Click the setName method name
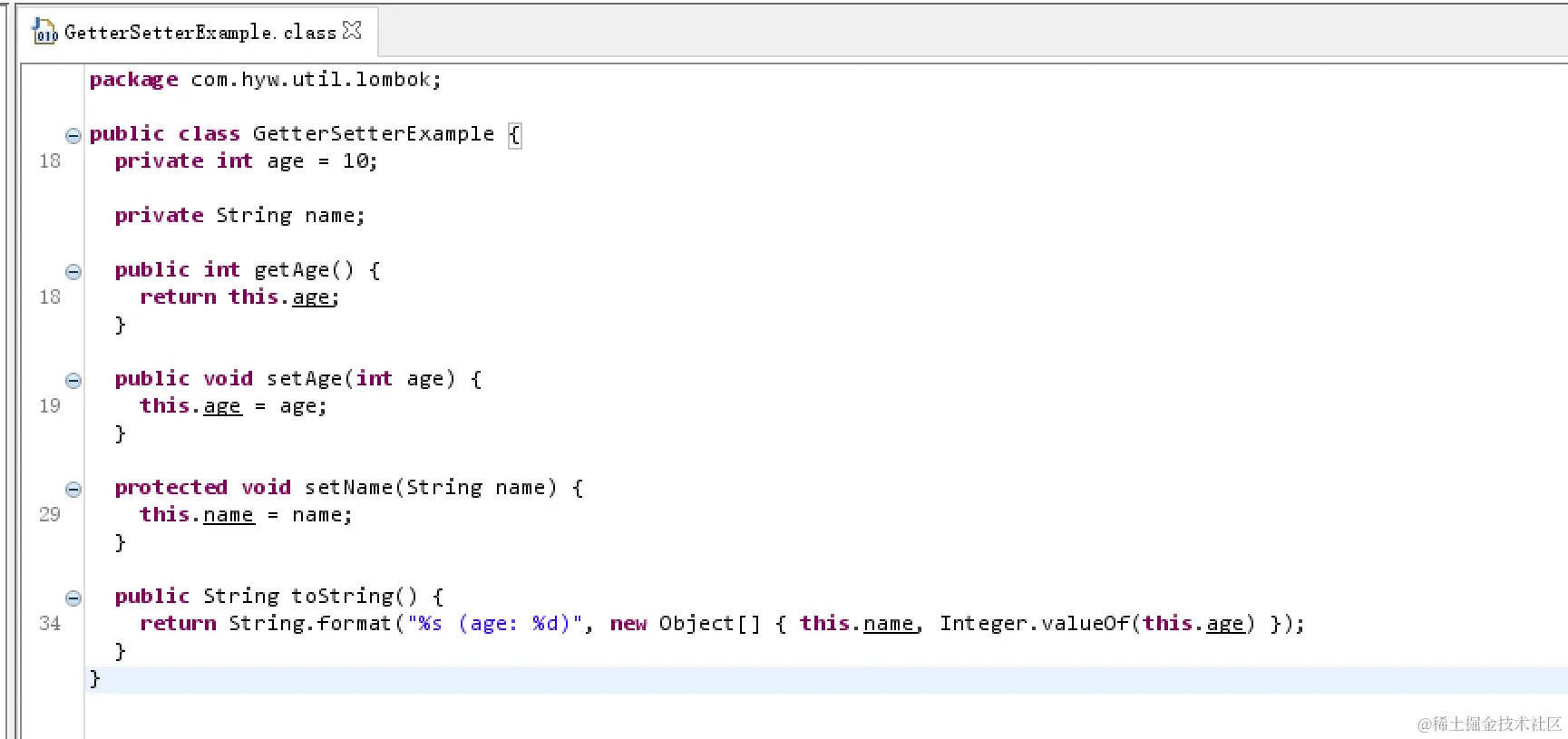Screen dimensions: 1568x739 click(x=348, y=488)
